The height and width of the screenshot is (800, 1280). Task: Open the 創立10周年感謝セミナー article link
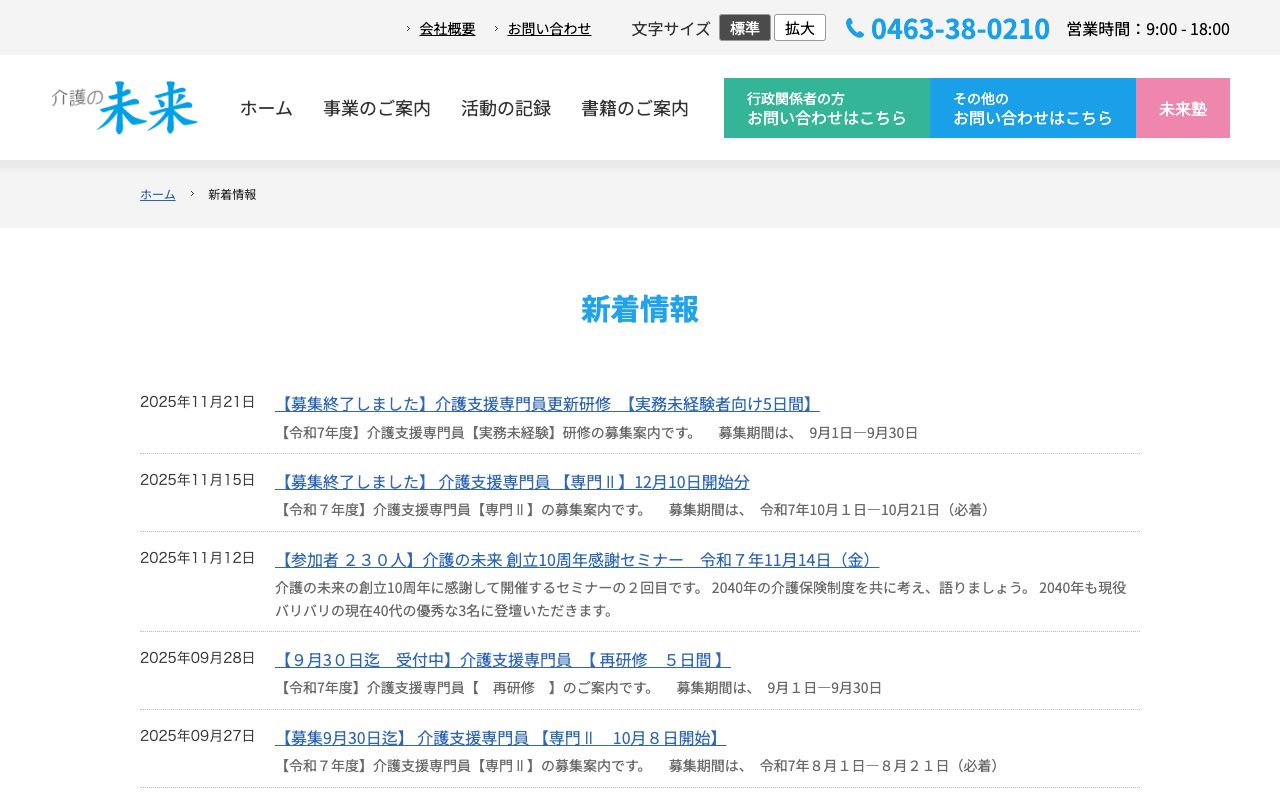pos(577,559)
